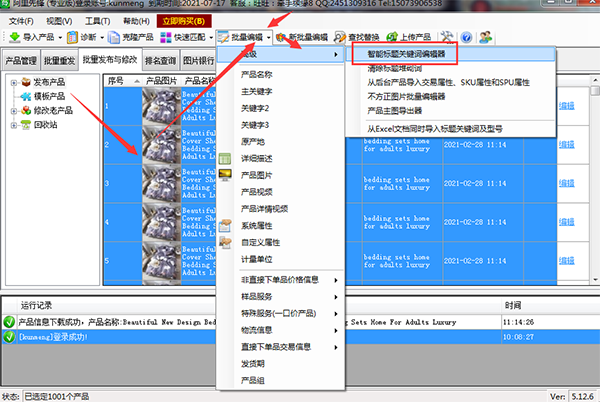600x402 pixels.
Task: Select the 原产地 menu entry
Action: click(x=253, y=142)
